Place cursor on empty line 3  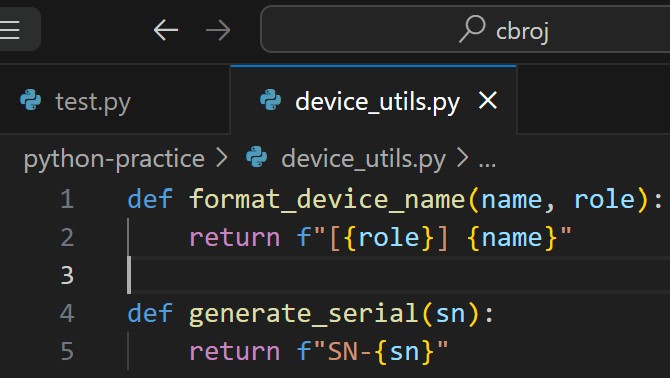399,275
